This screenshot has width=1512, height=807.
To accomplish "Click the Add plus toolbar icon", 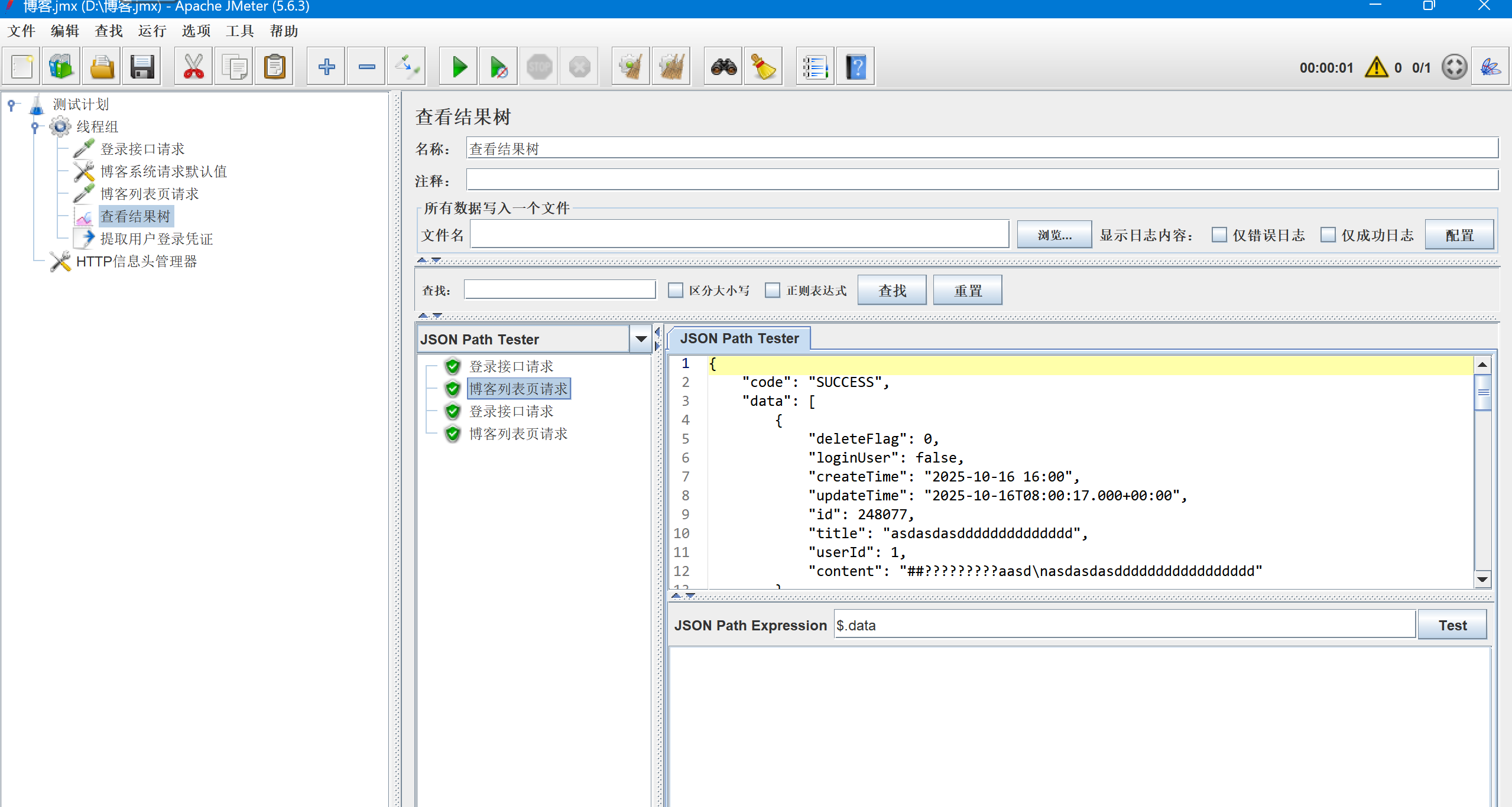I will click(326, 67).
